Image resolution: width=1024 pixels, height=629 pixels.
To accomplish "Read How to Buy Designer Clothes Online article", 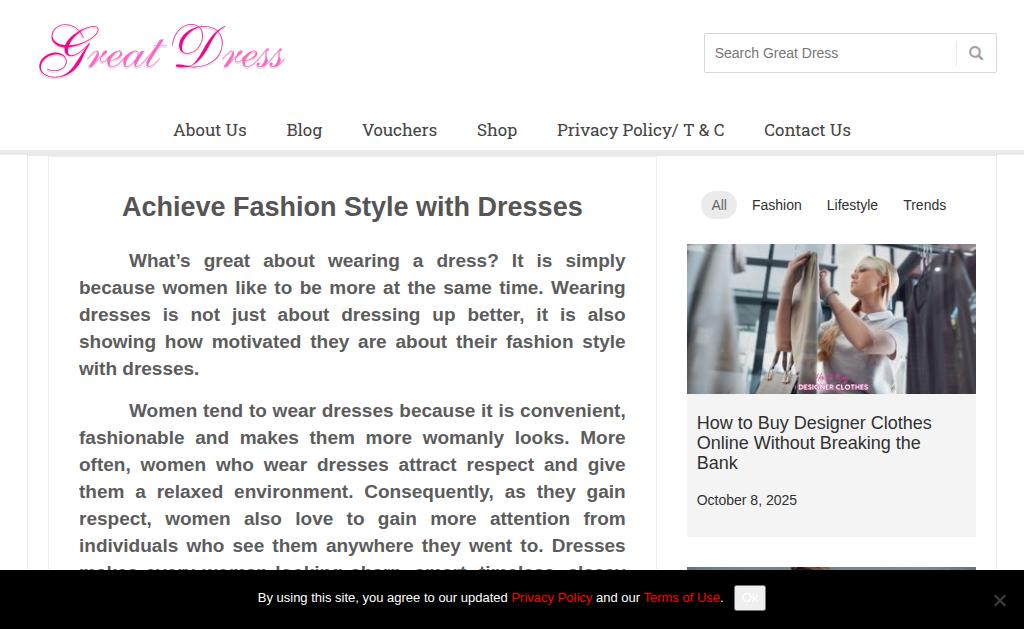I will (814, 443).
